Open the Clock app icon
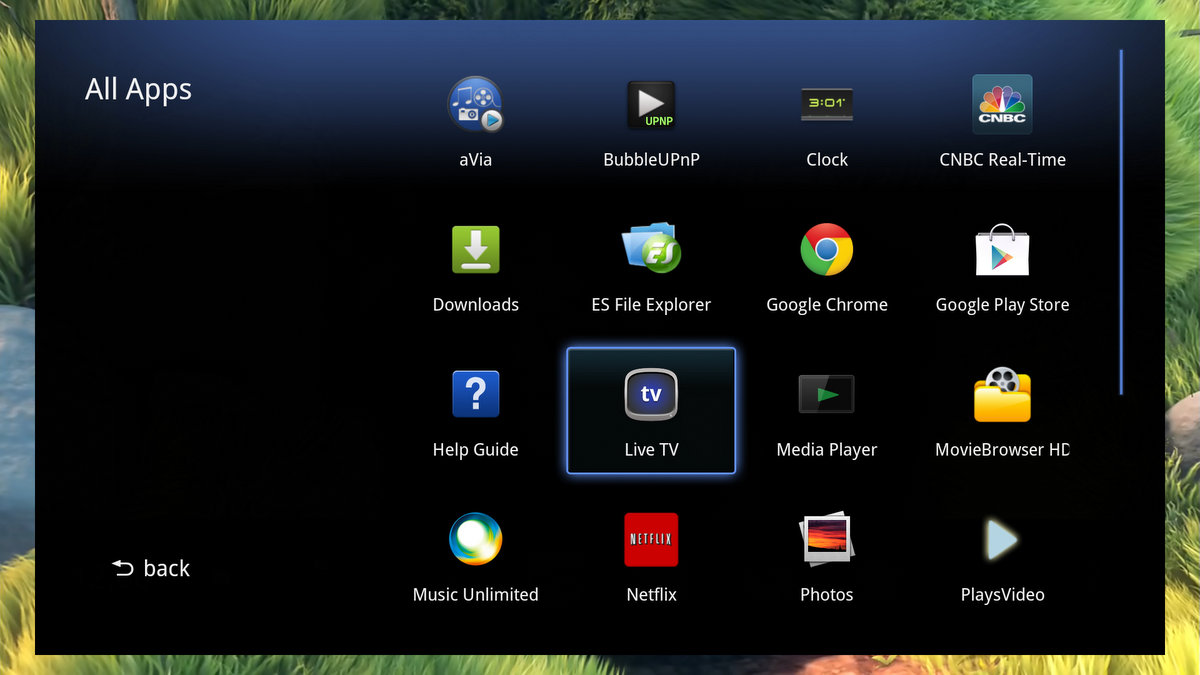 (827, 105)
